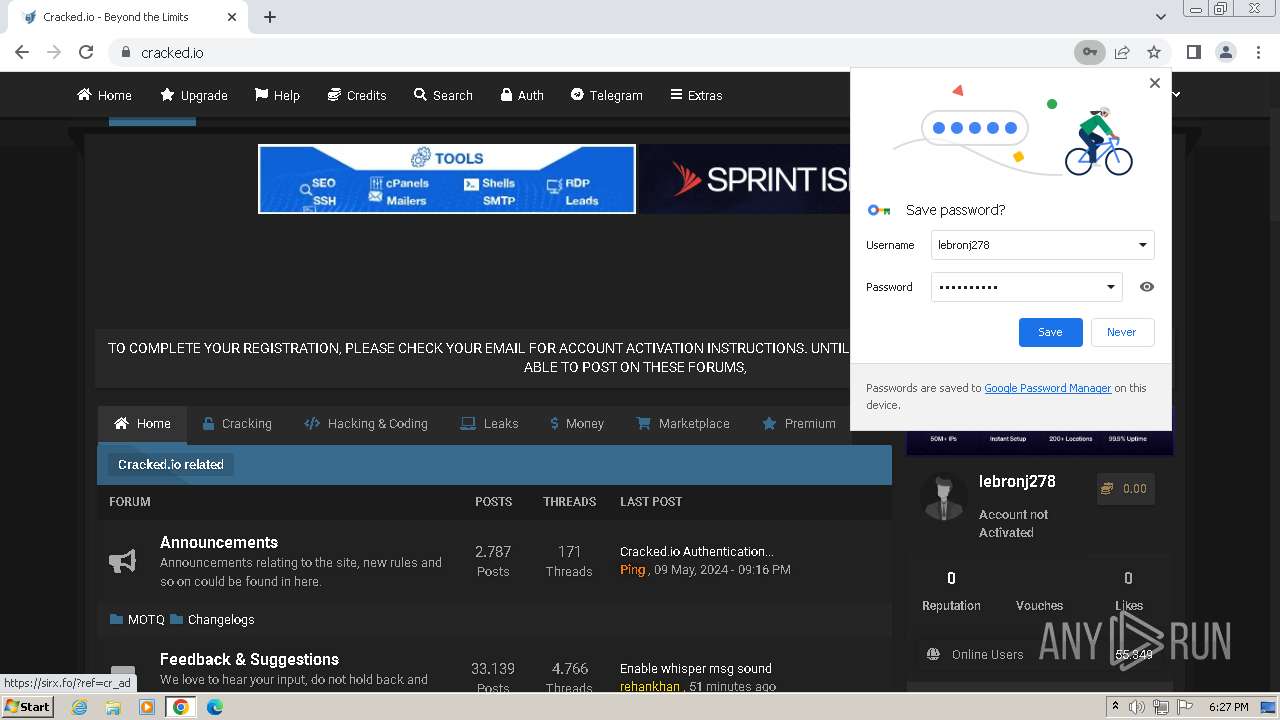
Task: Select the Cracking forum tab
Action: click(x=237, y=424)
